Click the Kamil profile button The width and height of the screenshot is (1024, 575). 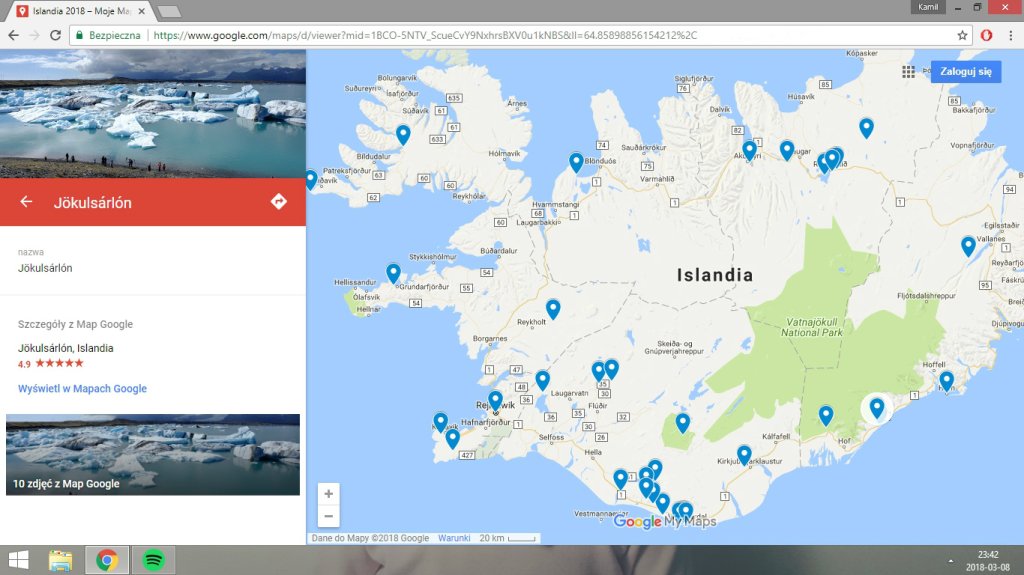click(928, 7)
